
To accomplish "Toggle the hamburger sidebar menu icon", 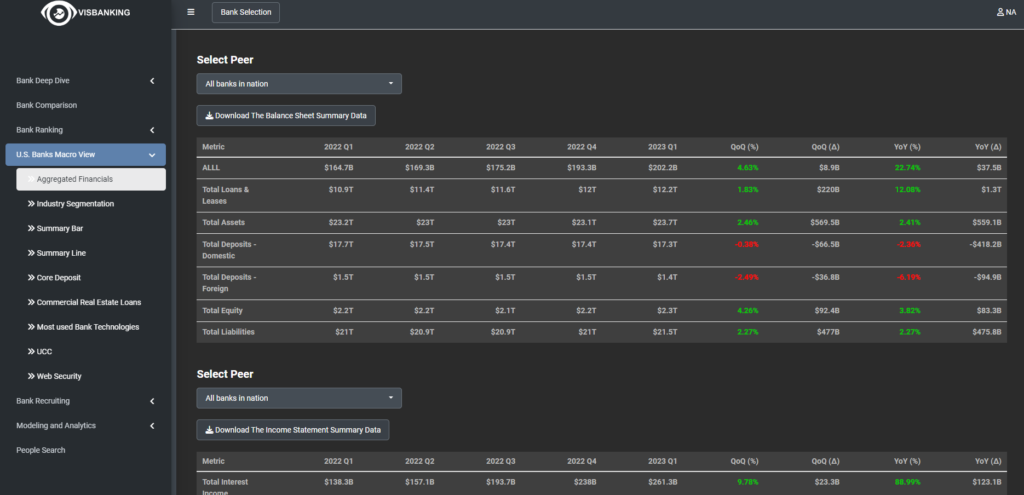I will point(191,12).
